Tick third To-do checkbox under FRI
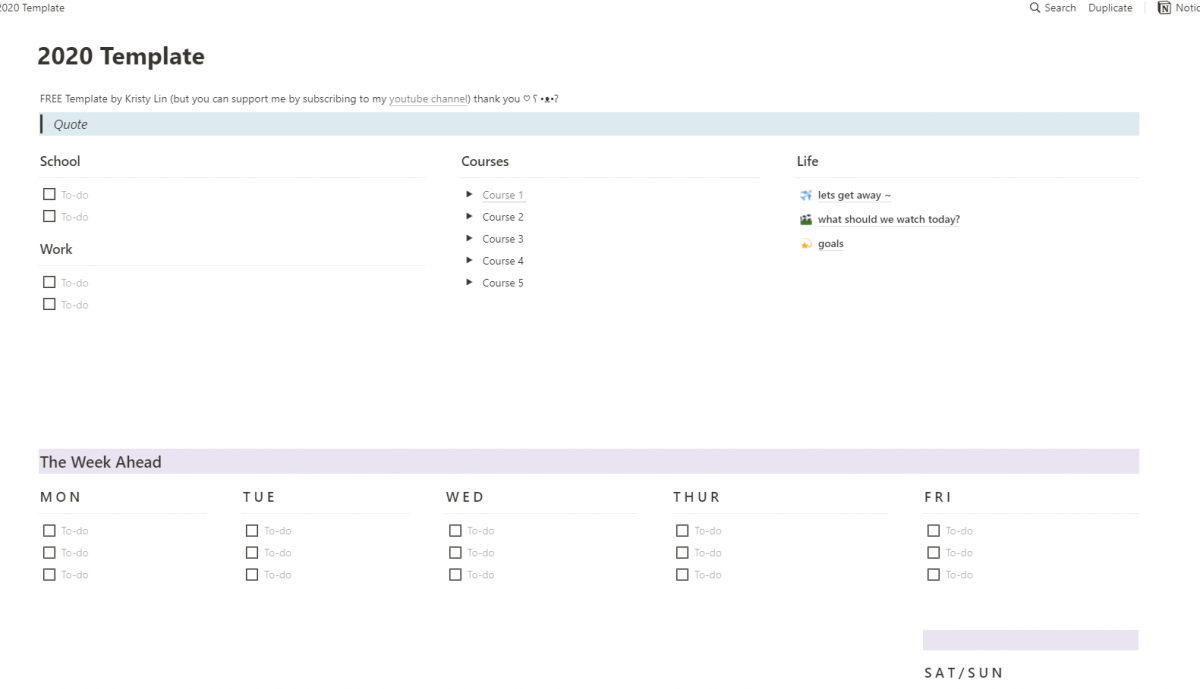The height and width of the screenshot is (689, 1200). coord(933,574)
